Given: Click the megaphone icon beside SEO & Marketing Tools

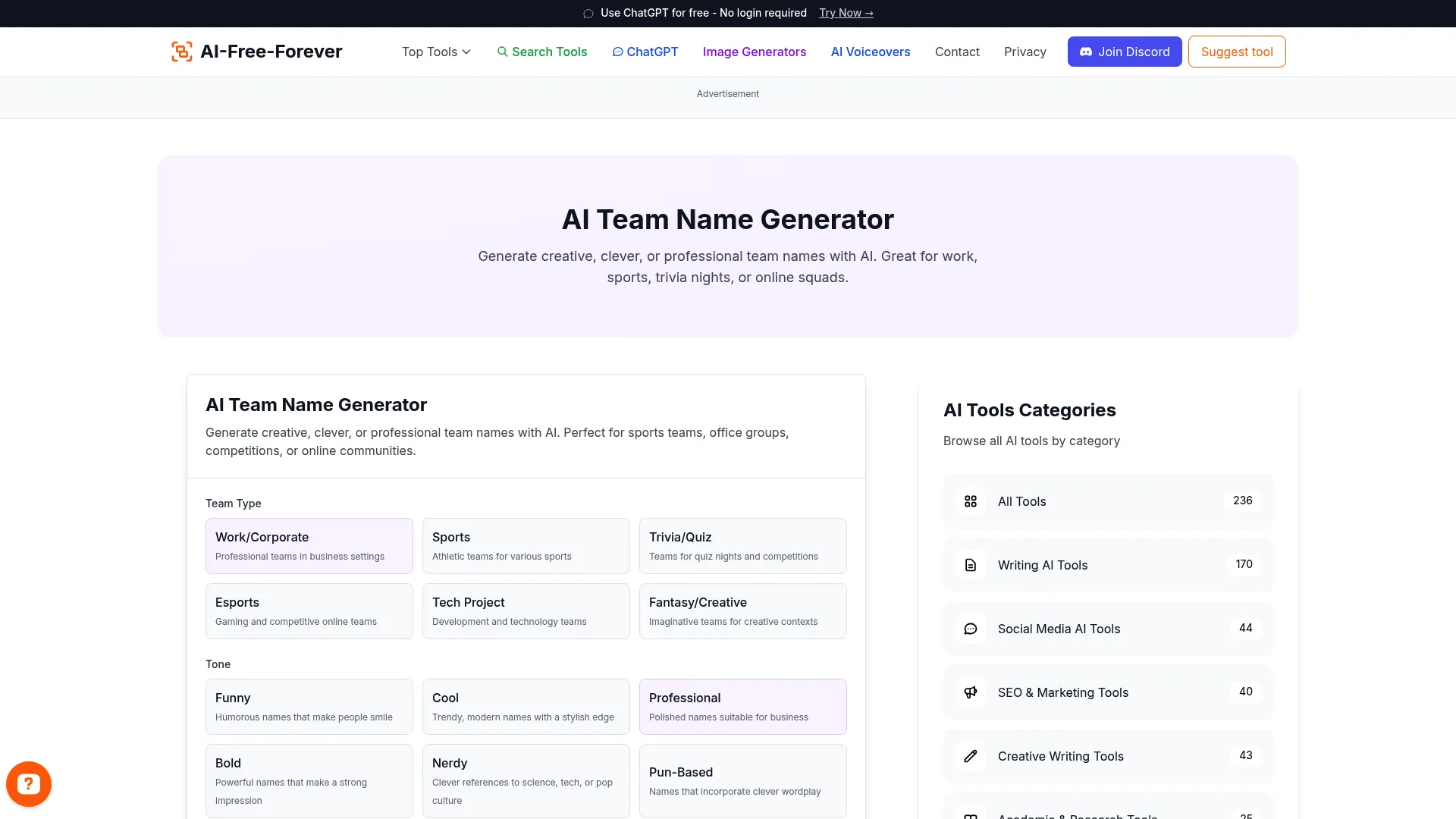Looking at the screenshot, I should [970, 692].
